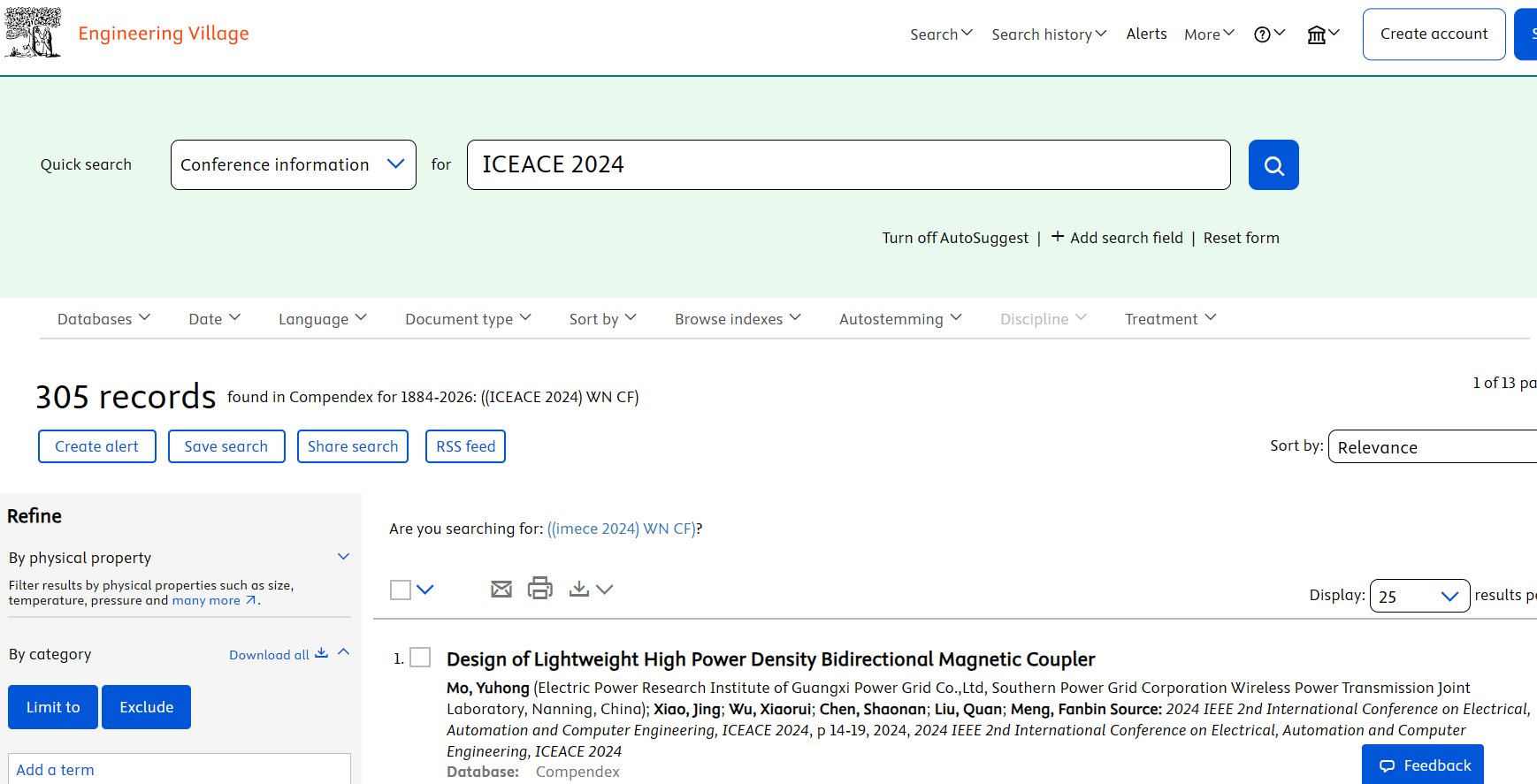Click the plus Add search field link

(x=1117, y=237)
